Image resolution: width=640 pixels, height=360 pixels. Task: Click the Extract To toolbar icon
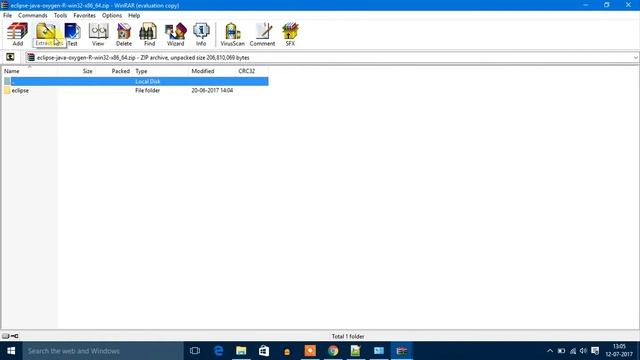(x=46, y=34)
